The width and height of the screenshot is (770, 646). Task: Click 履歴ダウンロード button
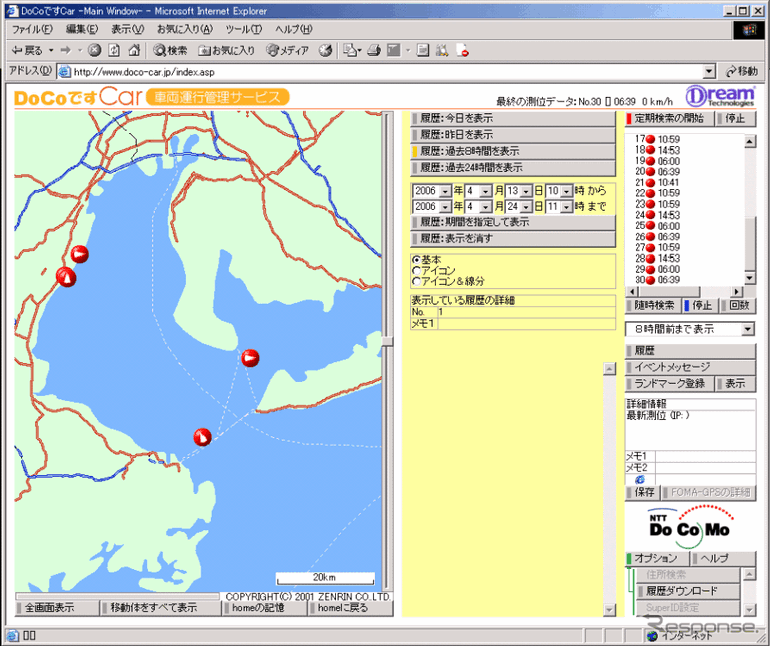click(x=688, y=591)
